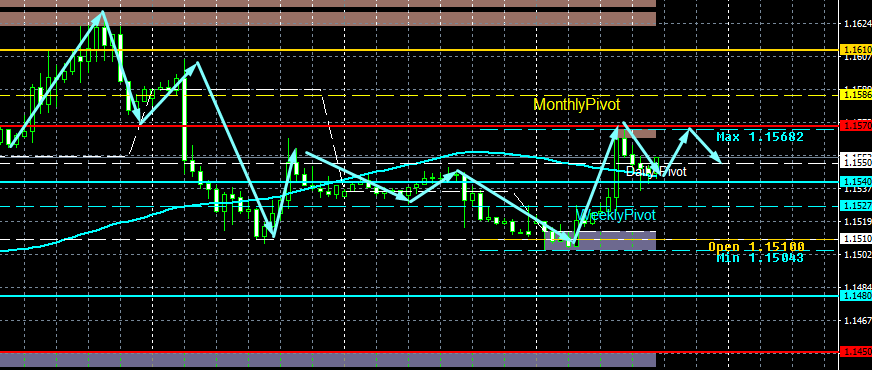Select the solid yellow 1.1610 horizontal line
872x370 pixels.
pyautogui.click(x=420, y=50)
